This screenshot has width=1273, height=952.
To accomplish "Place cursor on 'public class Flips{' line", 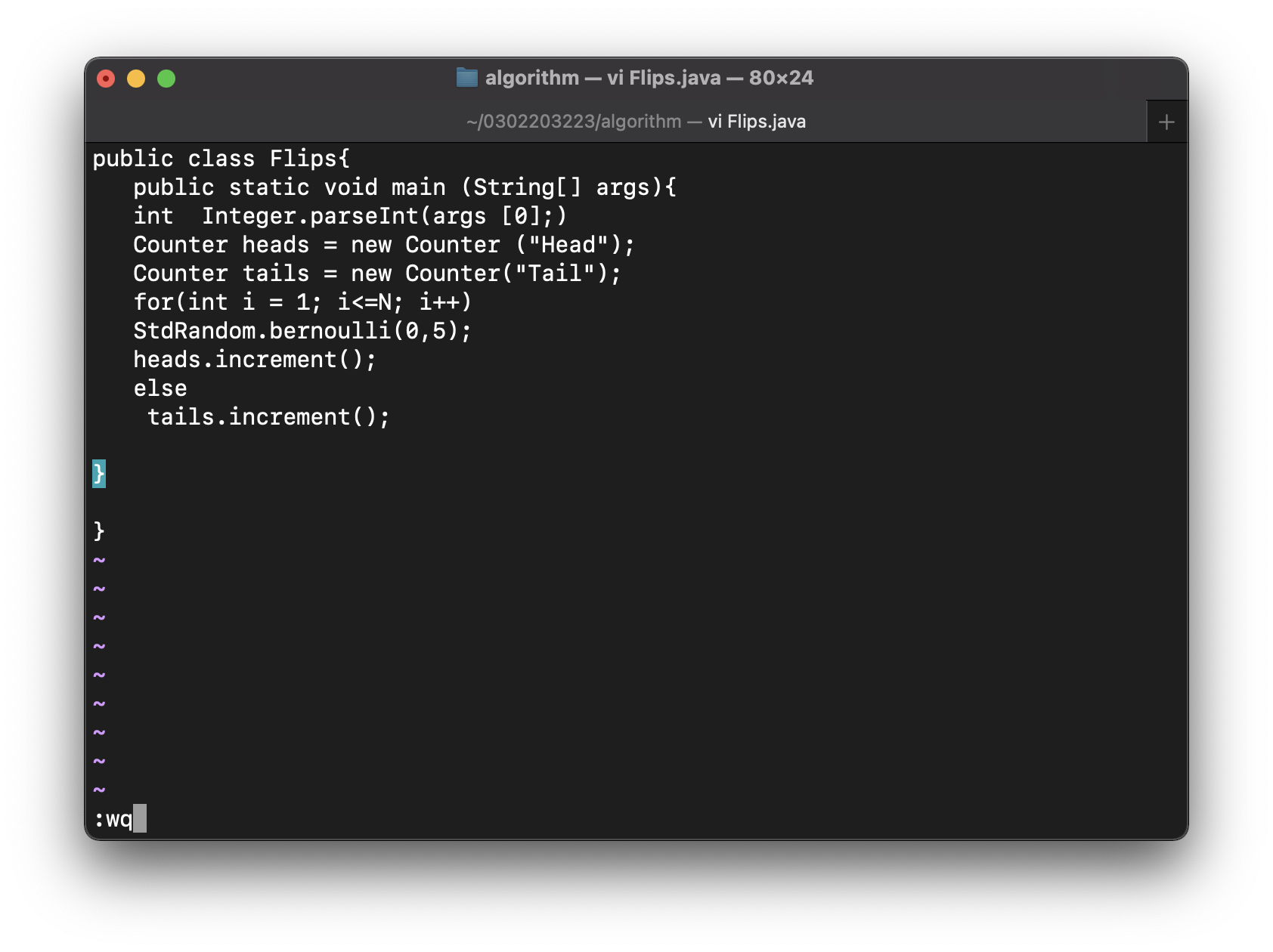I will click(221, 159).
